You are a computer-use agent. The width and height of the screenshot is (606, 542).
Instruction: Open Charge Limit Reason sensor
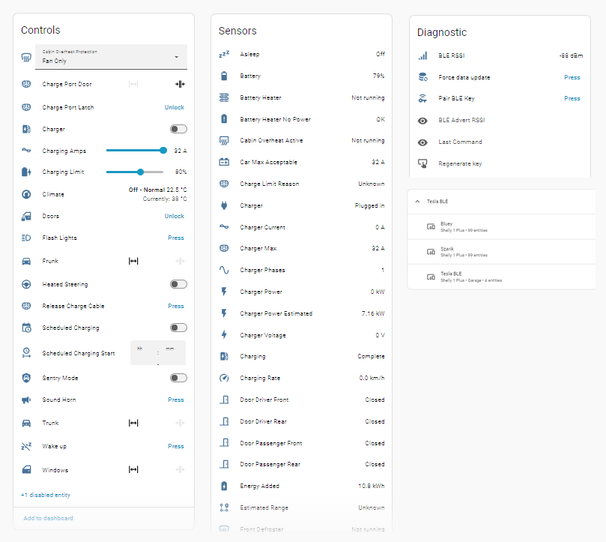pyautogui.click(x=302, y=184)
